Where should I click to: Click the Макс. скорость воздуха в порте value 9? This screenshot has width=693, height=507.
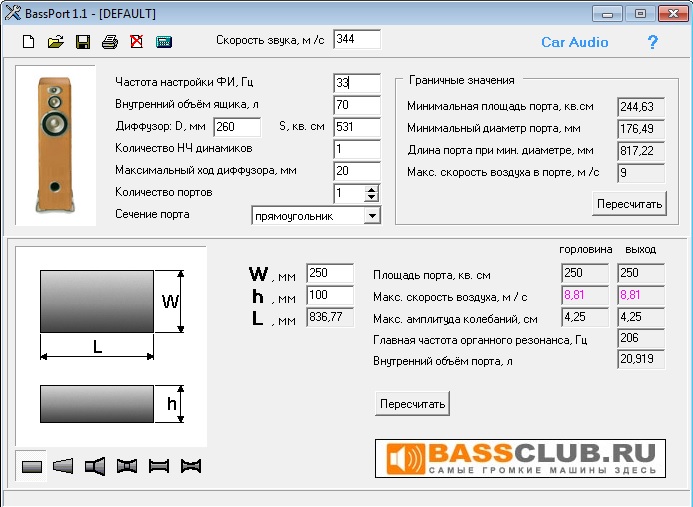[x=641, y=173]
